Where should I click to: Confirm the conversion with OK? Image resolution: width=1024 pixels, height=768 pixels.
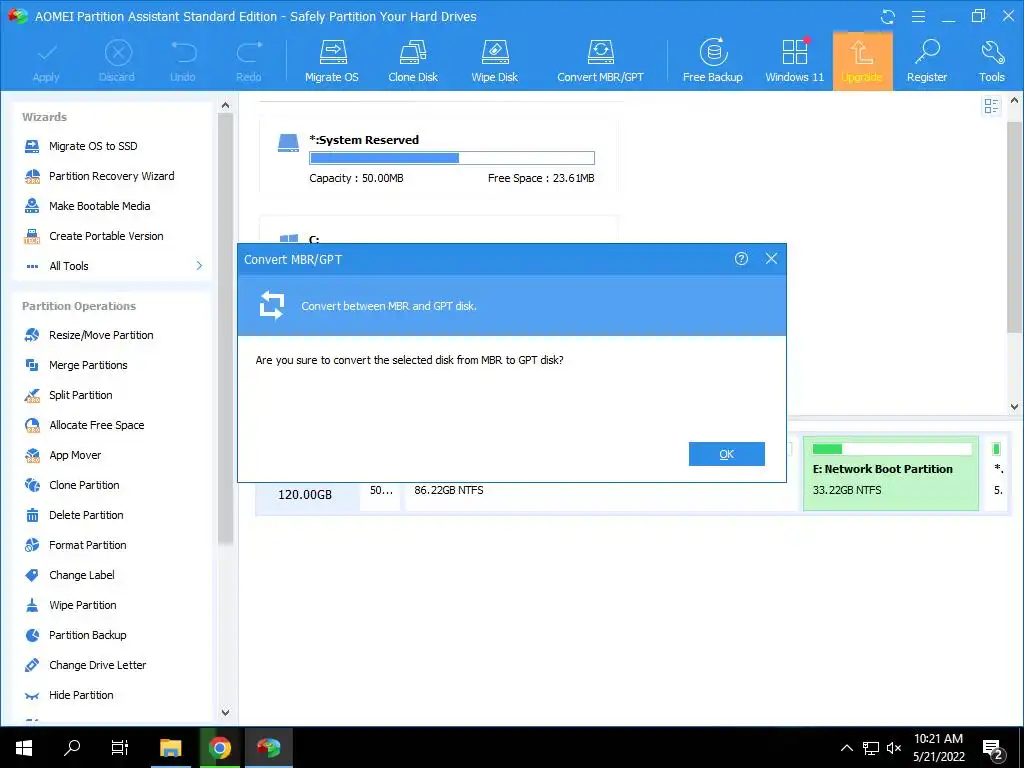pos(727,454)
